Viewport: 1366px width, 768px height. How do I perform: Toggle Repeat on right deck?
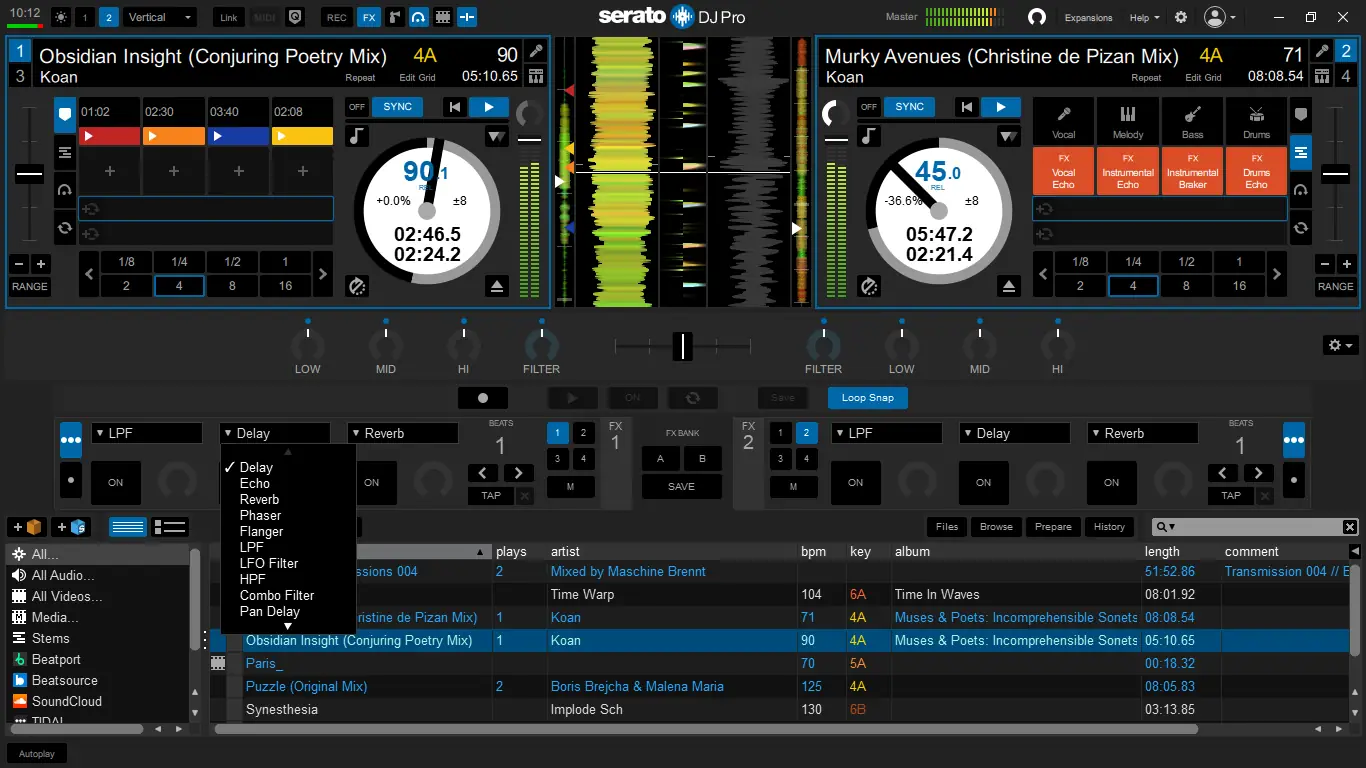click(x=1146, y=78)
